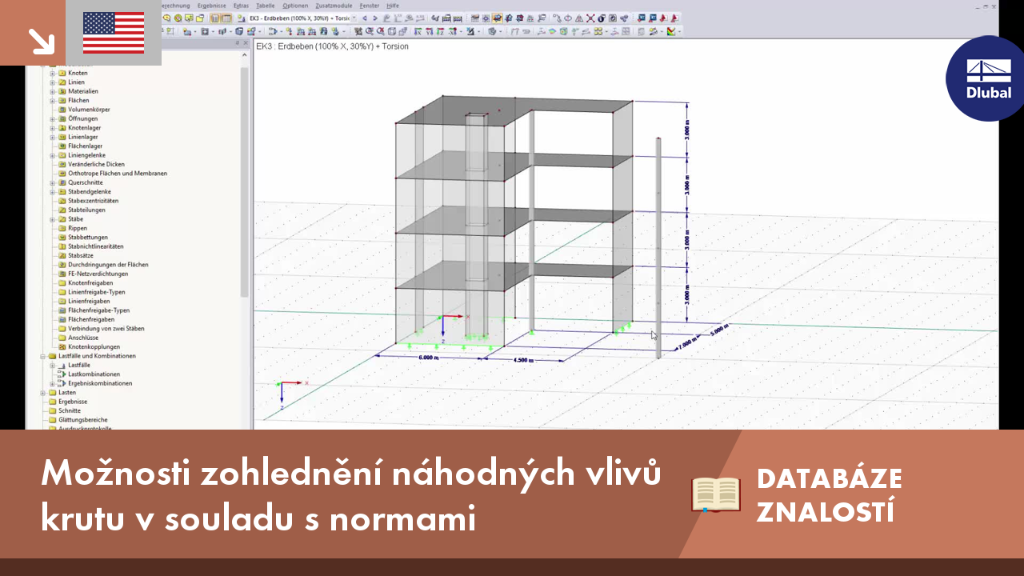The width and height of the screenshot is (1024, 576).
Task: Open the Fenster menu
Action: [x=369, y=6]
